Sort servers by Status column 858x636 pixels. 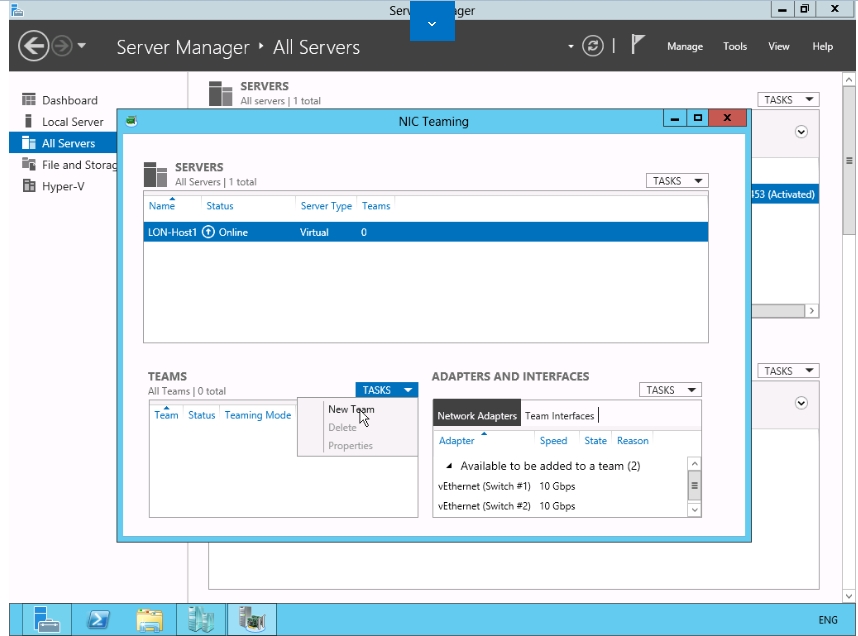[220, 206]
